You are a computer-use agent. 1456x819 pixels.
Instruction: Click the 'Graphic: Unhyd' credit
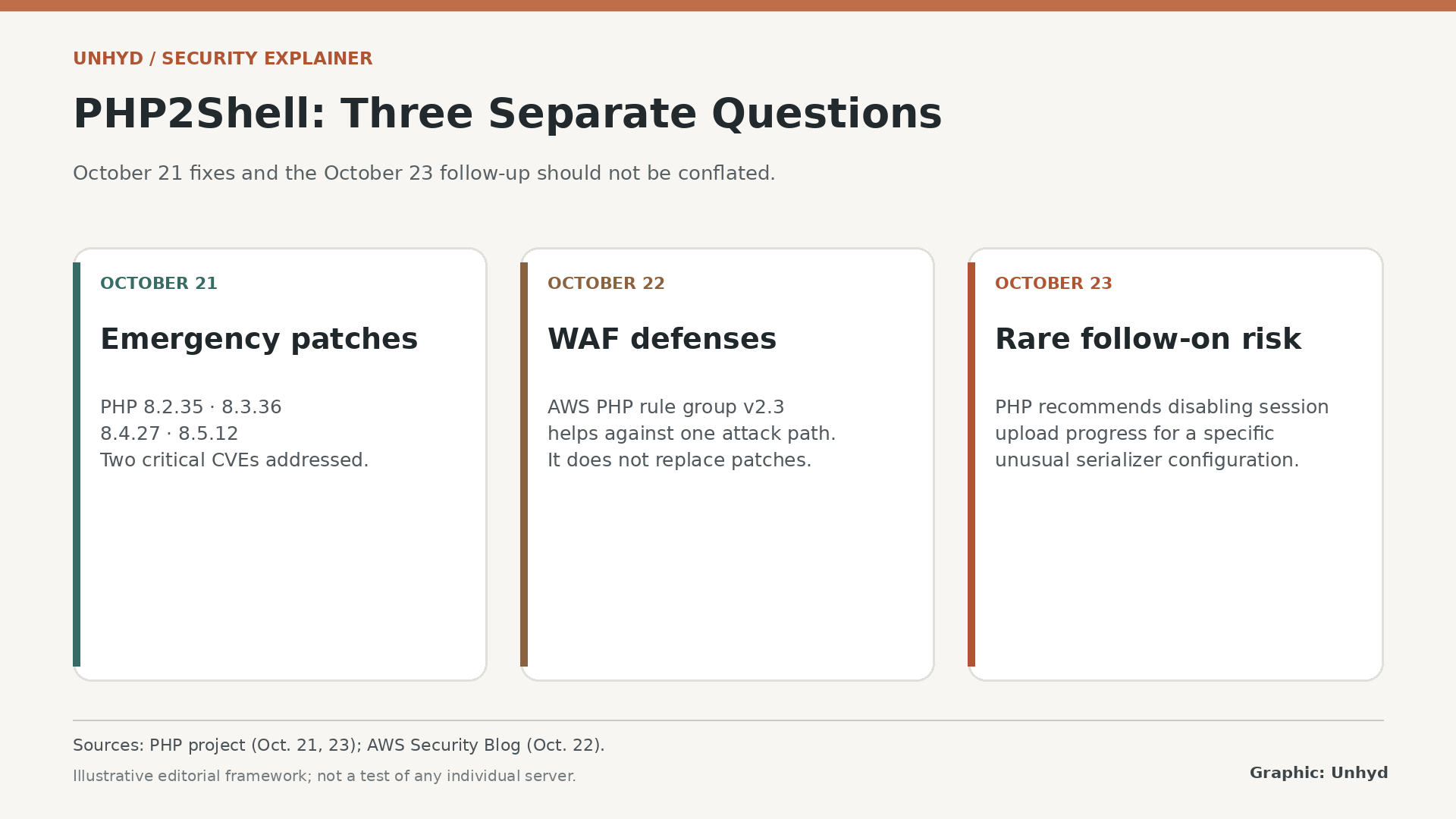pyautogui.click(x=1319, y=773)
